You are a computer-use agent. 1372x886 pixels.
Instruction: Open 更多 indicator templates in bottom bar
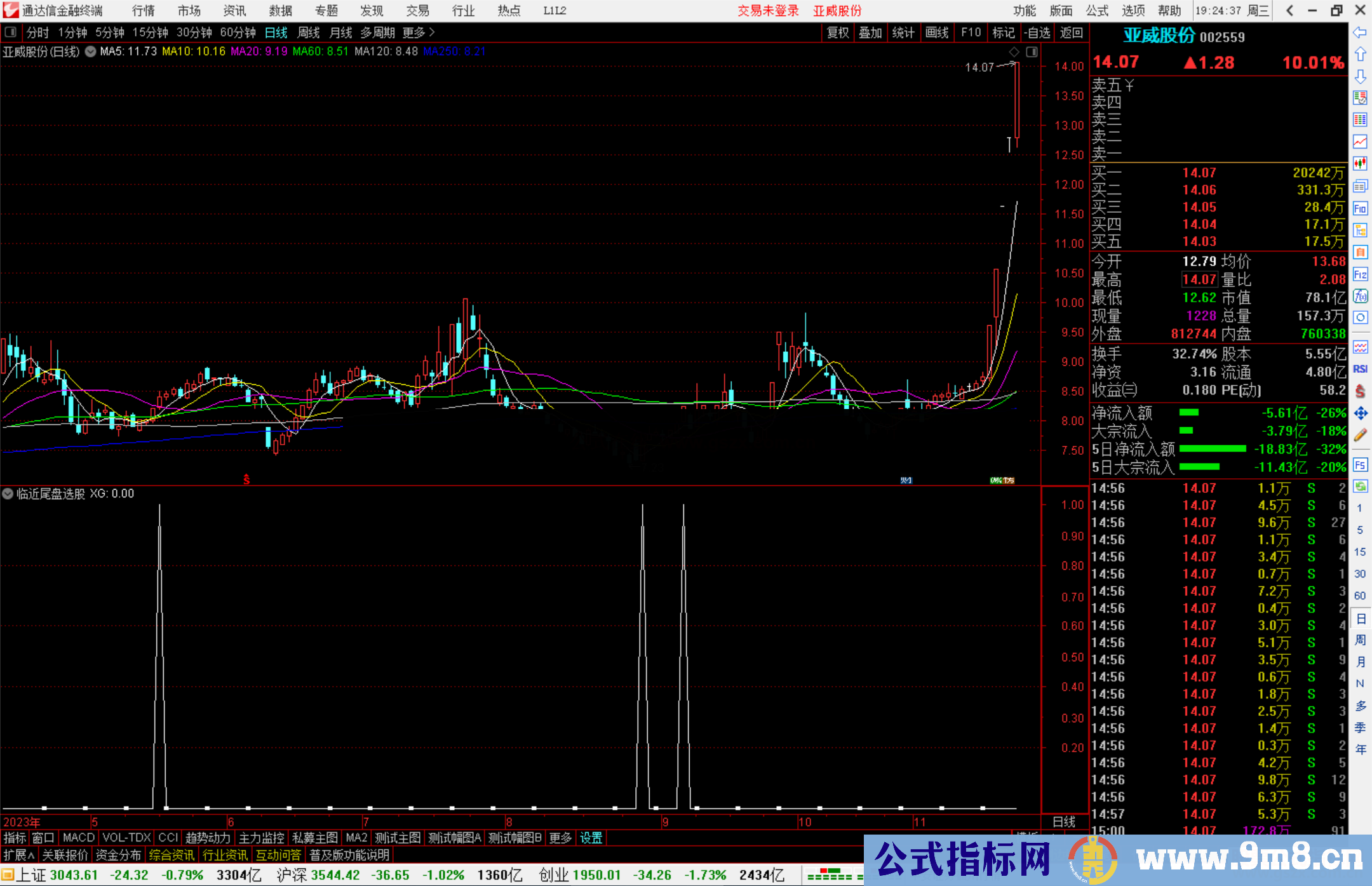tap(560, 838)
